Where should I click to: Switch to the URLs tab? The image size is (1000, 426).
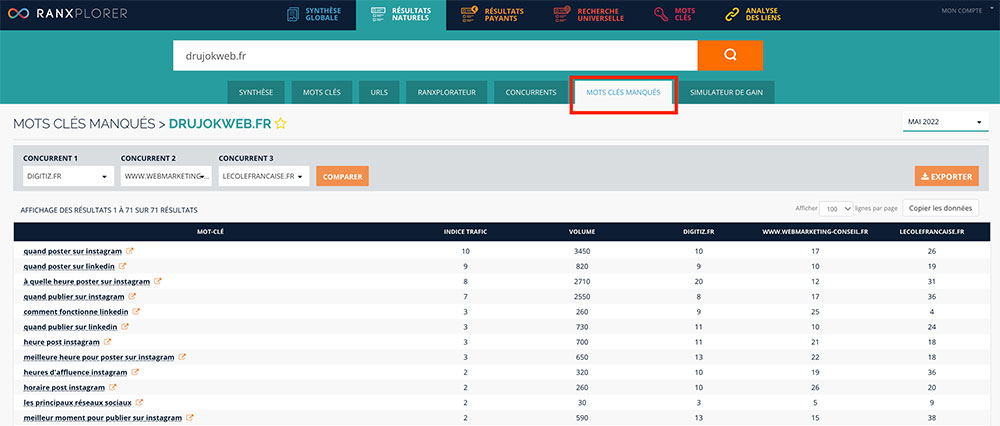pos(379,92)
